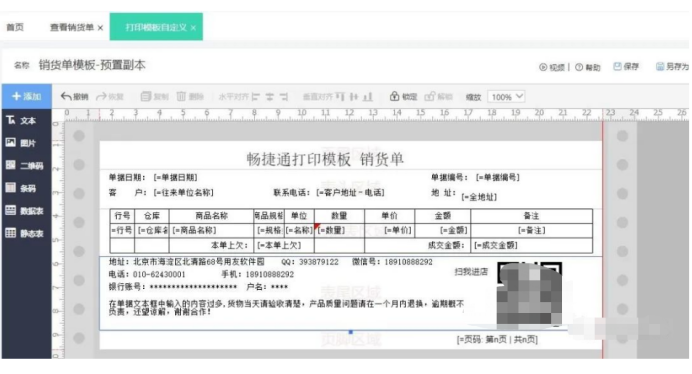Screen dimensions: 692x374
Task: Select the [=单价] data cell
Action: point(389,230)
